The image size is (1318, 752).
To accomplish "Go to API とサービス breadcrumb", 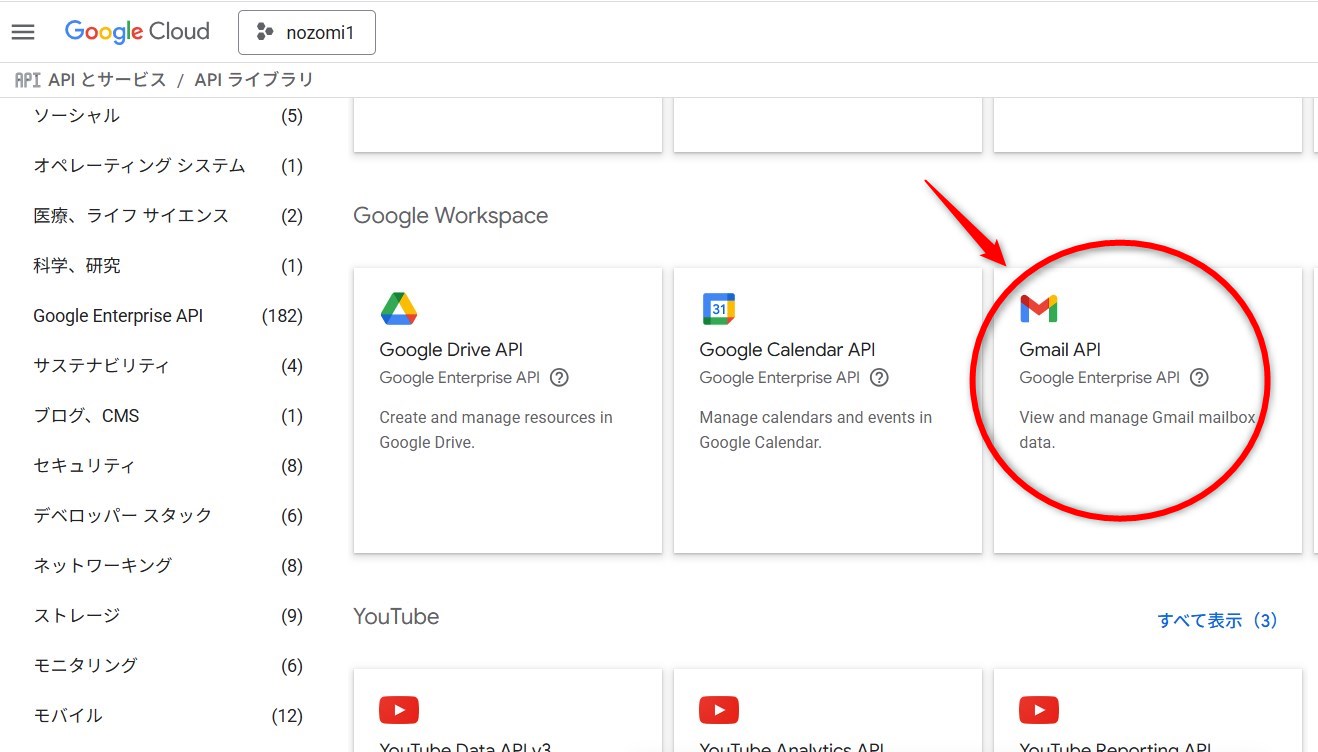I will (x=107, y=80).
